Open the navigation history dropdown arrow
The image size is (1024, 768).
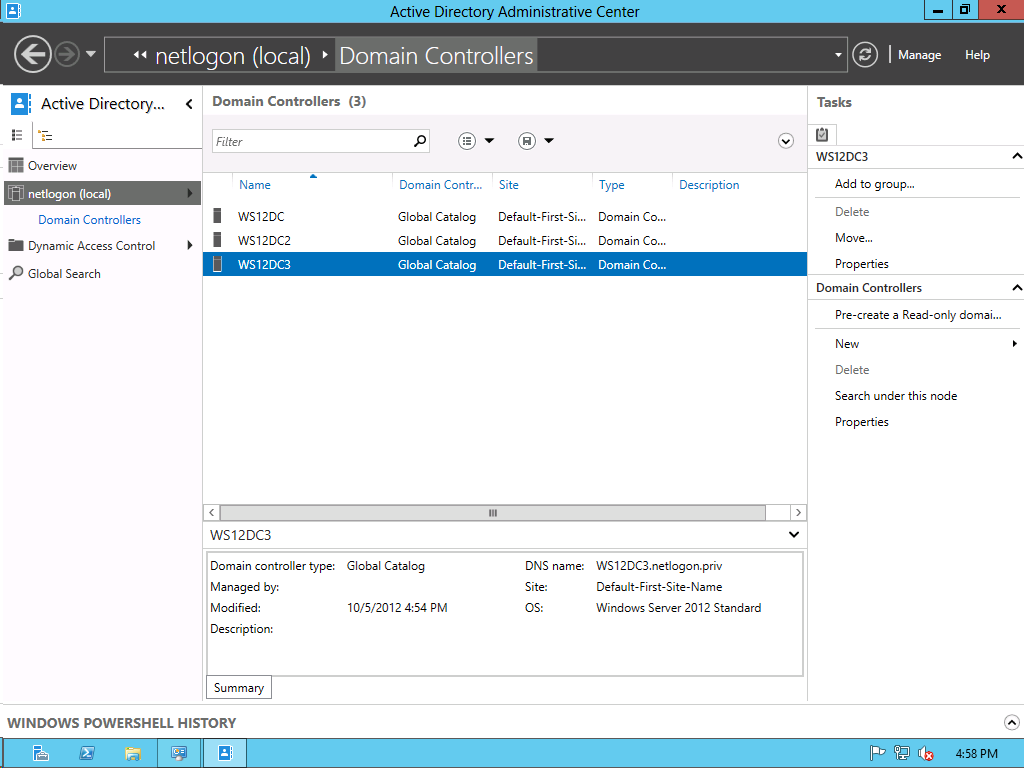[91, 54]
